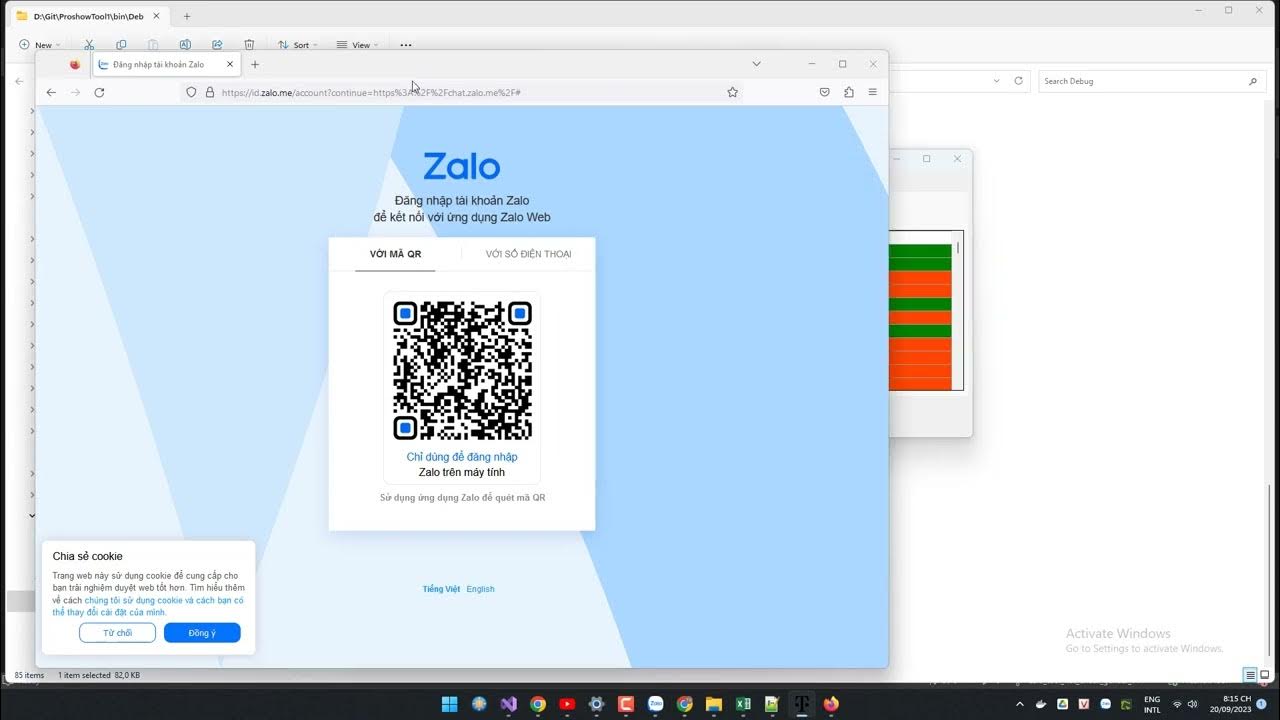Reload the Zalo login page
Image resolution: width=1280 pixels, height=720 pixels.
click(x=99, y=92)
